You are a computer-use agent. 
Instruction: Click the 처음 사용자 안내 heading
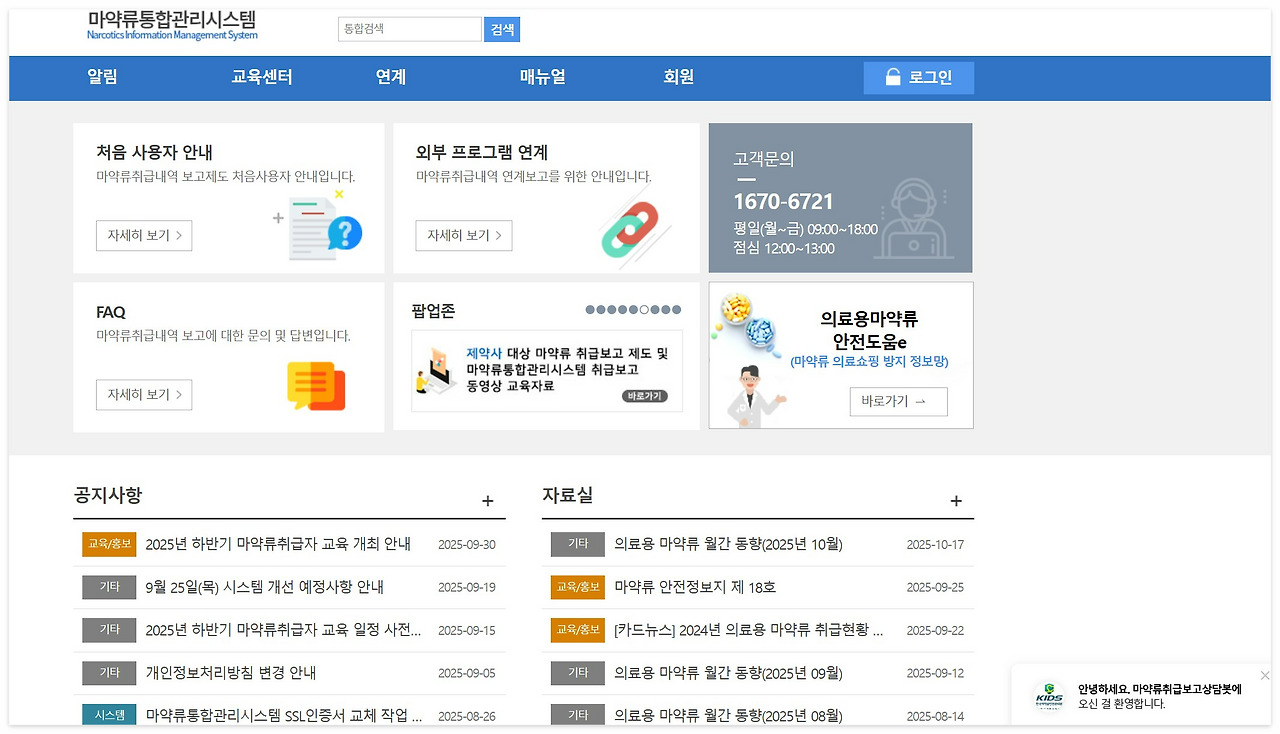[x=154, y=153]
